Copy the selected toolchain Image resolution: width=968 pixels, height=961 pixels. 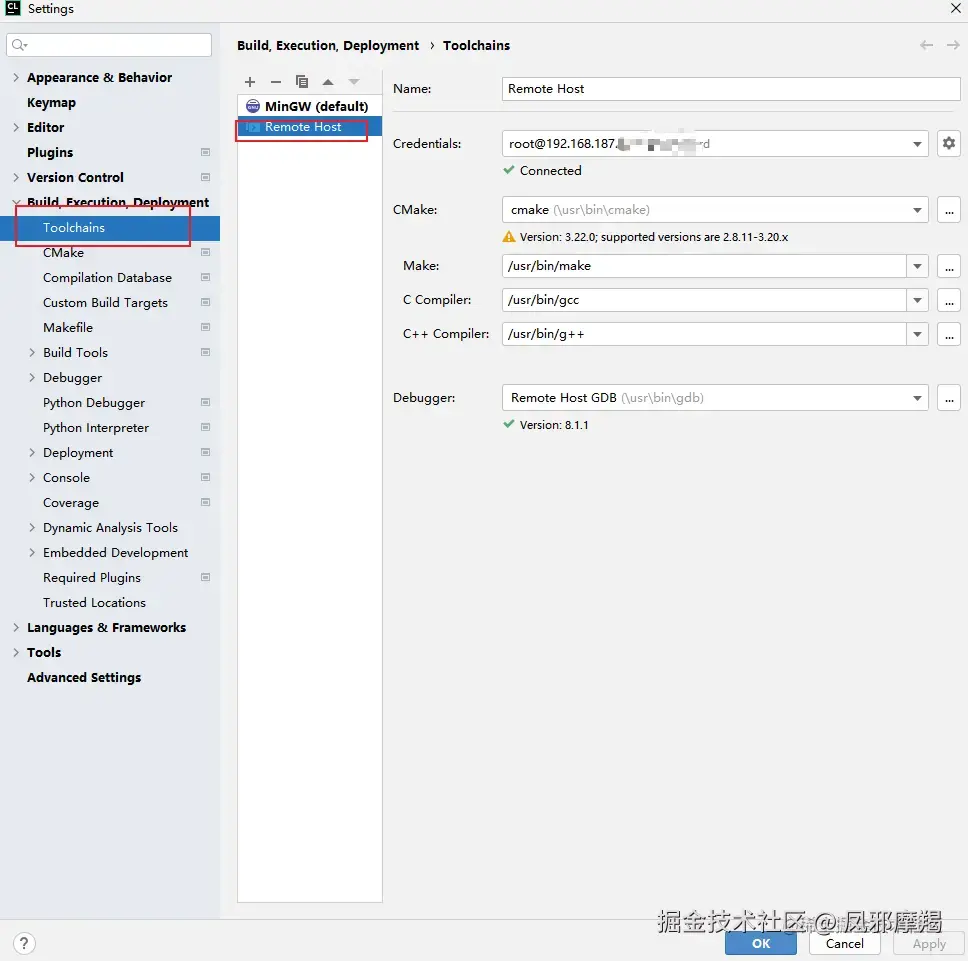tap(302, 82)
